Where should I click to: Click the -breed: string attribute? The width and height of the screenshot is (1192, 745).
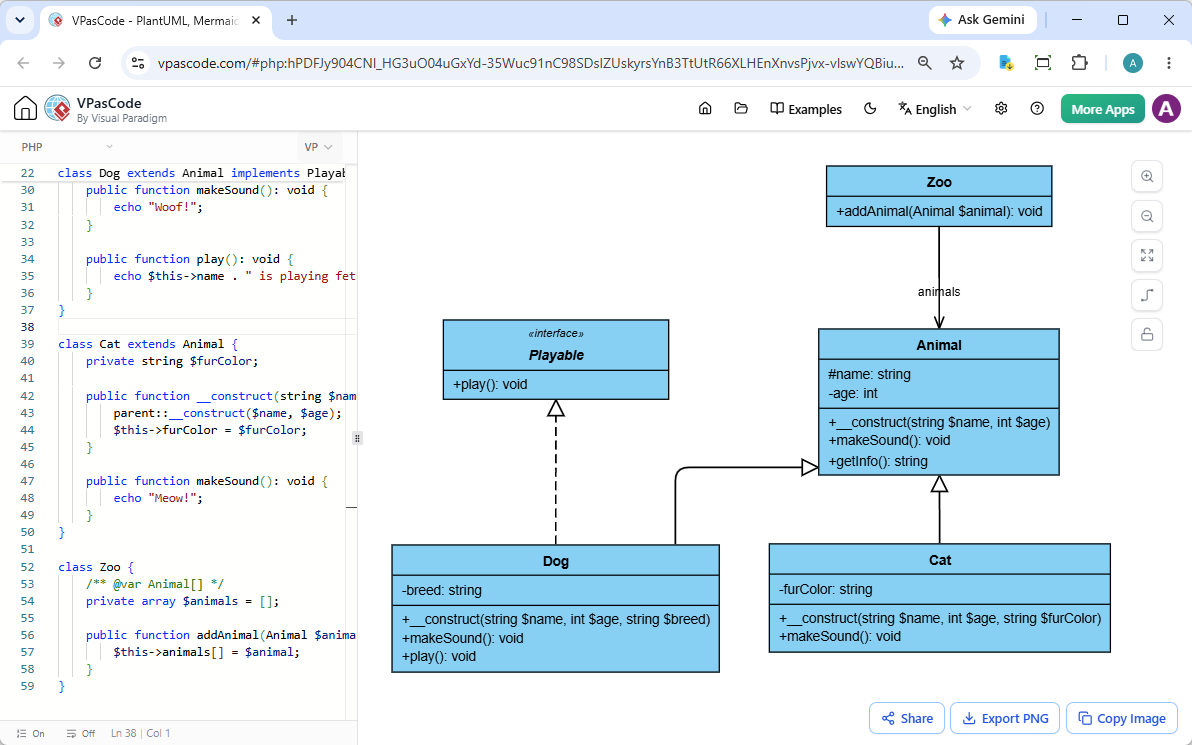(x=442, y=591)
